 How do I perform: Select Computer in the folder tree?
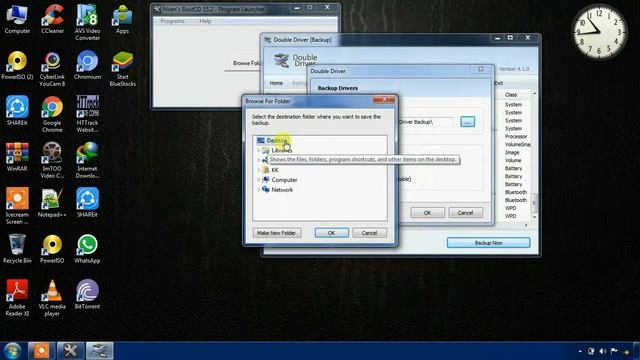click(x=284, y=180)
